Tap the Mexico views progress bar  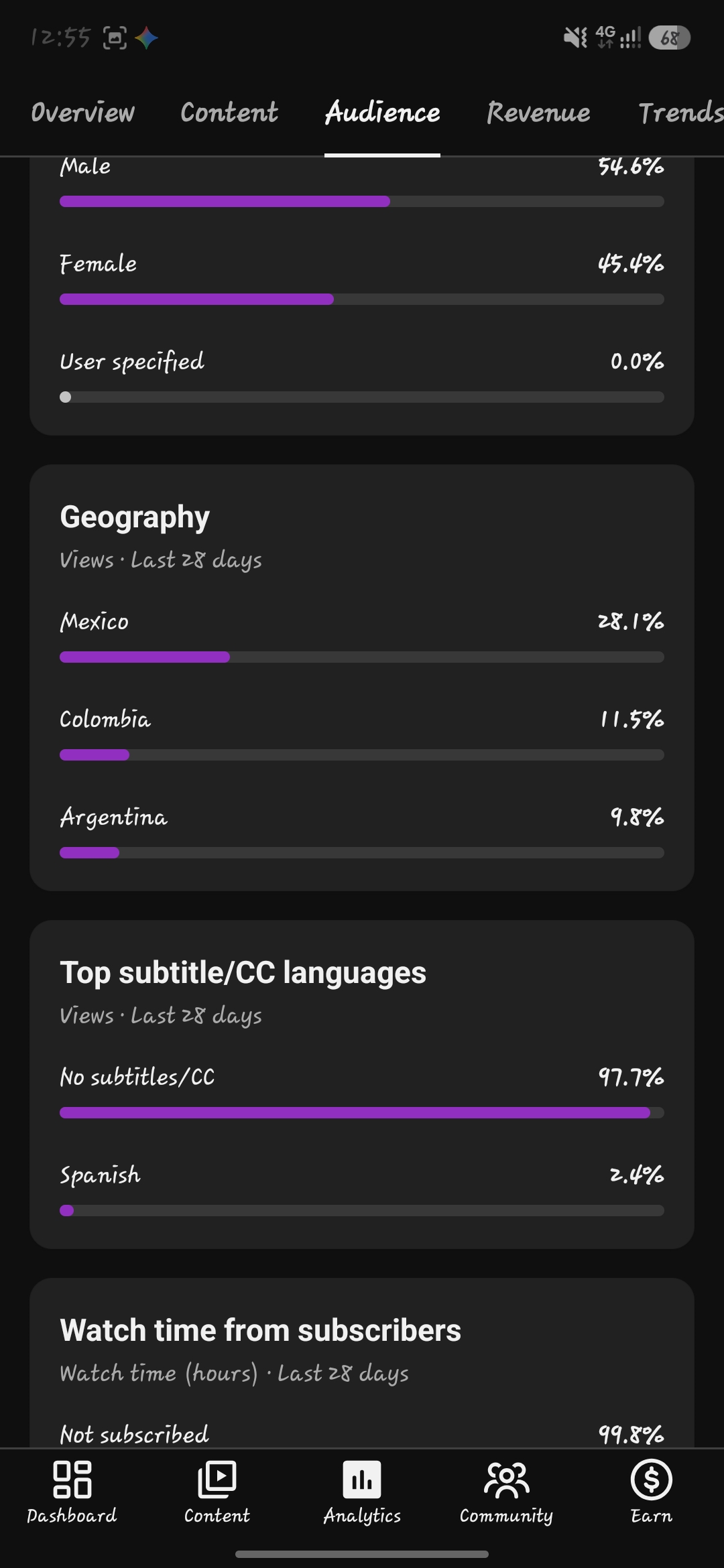pos(362,657)
